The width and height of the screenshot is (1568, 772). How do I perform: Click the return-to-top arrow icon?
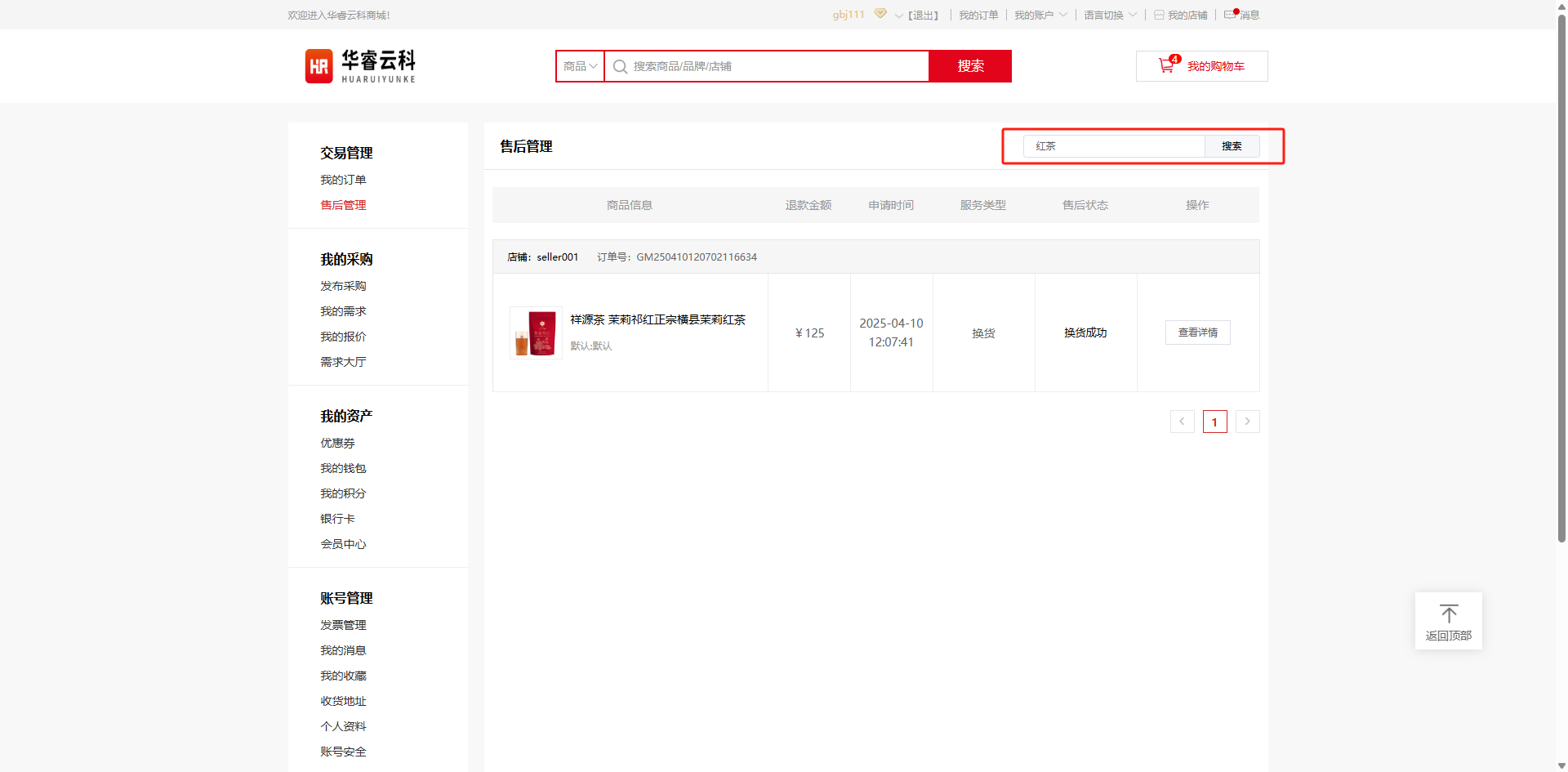(1448, 614)
